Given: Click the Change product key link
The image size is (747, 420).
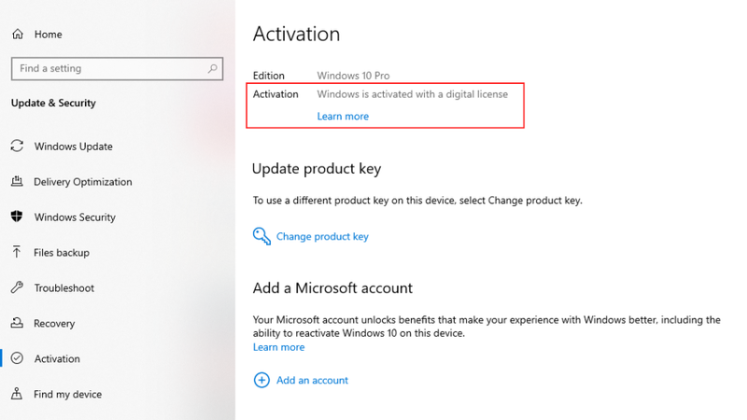Looking at the screenshot, I should [322, 237].
